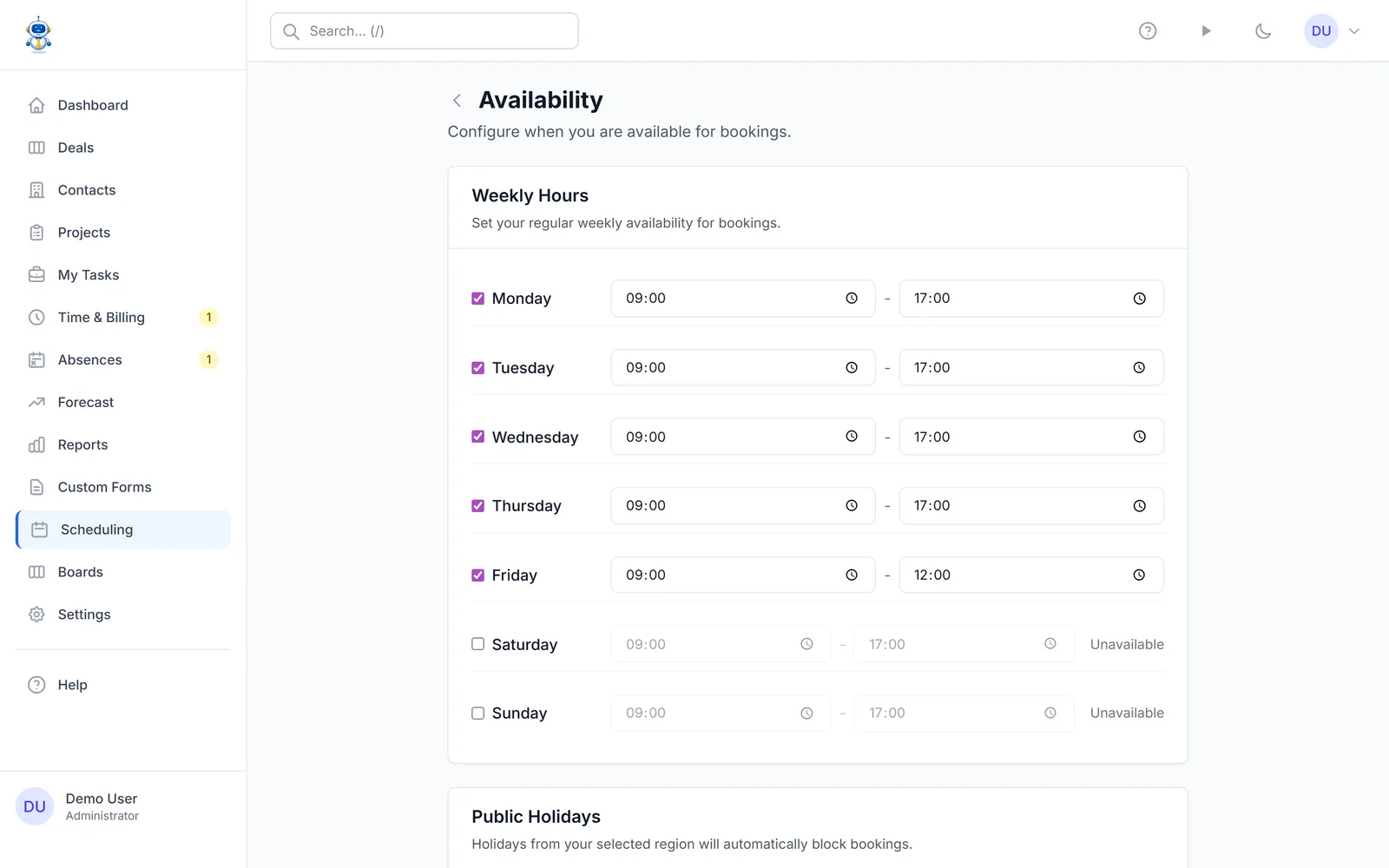The image size is (1389, 868).
Task: Click the Contacts building icon
Action: point(36,190)
